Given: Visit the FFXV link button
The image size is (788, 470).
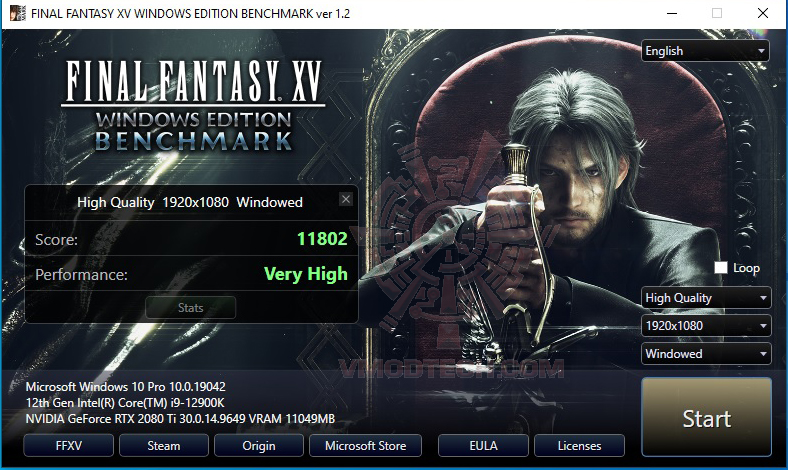Looking at the screenshot, I should pos(68,446).
